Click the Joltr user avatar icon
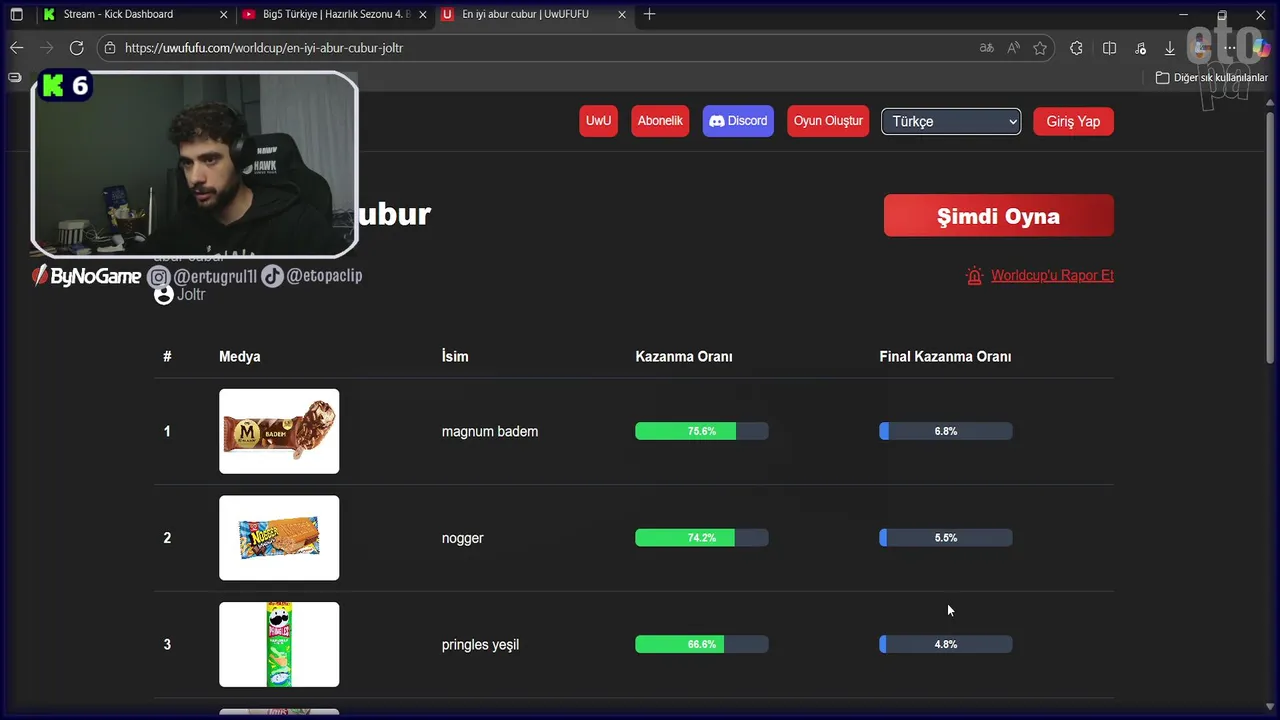 tap(163, 295)
